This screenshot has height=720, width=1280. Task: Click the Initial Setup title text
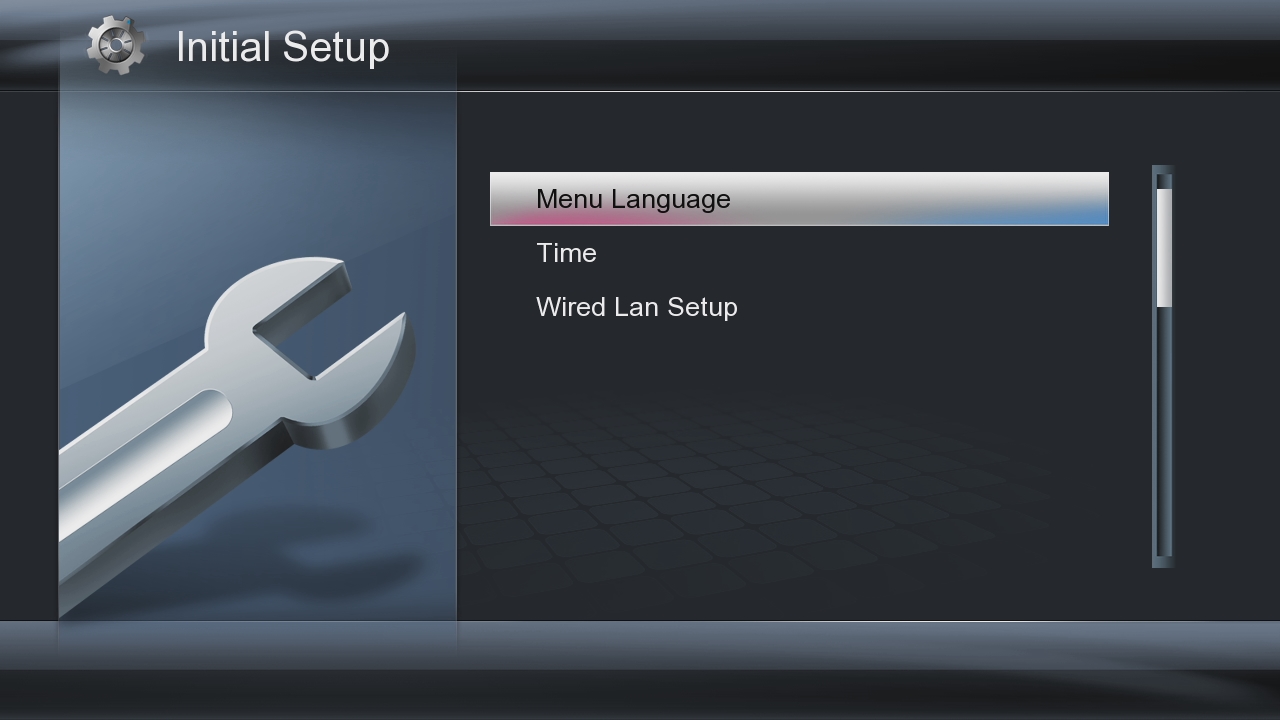(283, 47)
